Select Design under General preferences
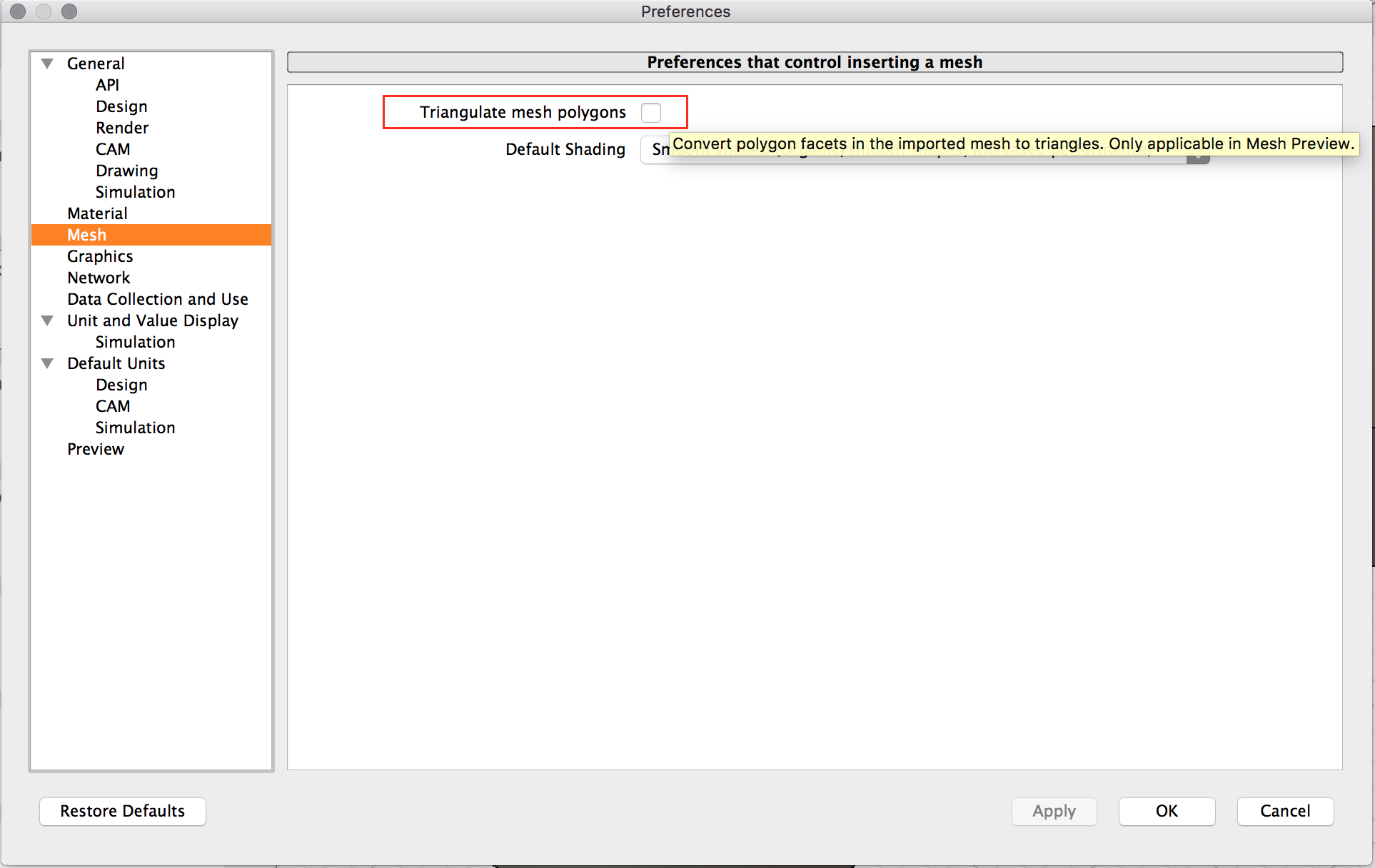Screen dimensions: 1375x868 point(121,106)
